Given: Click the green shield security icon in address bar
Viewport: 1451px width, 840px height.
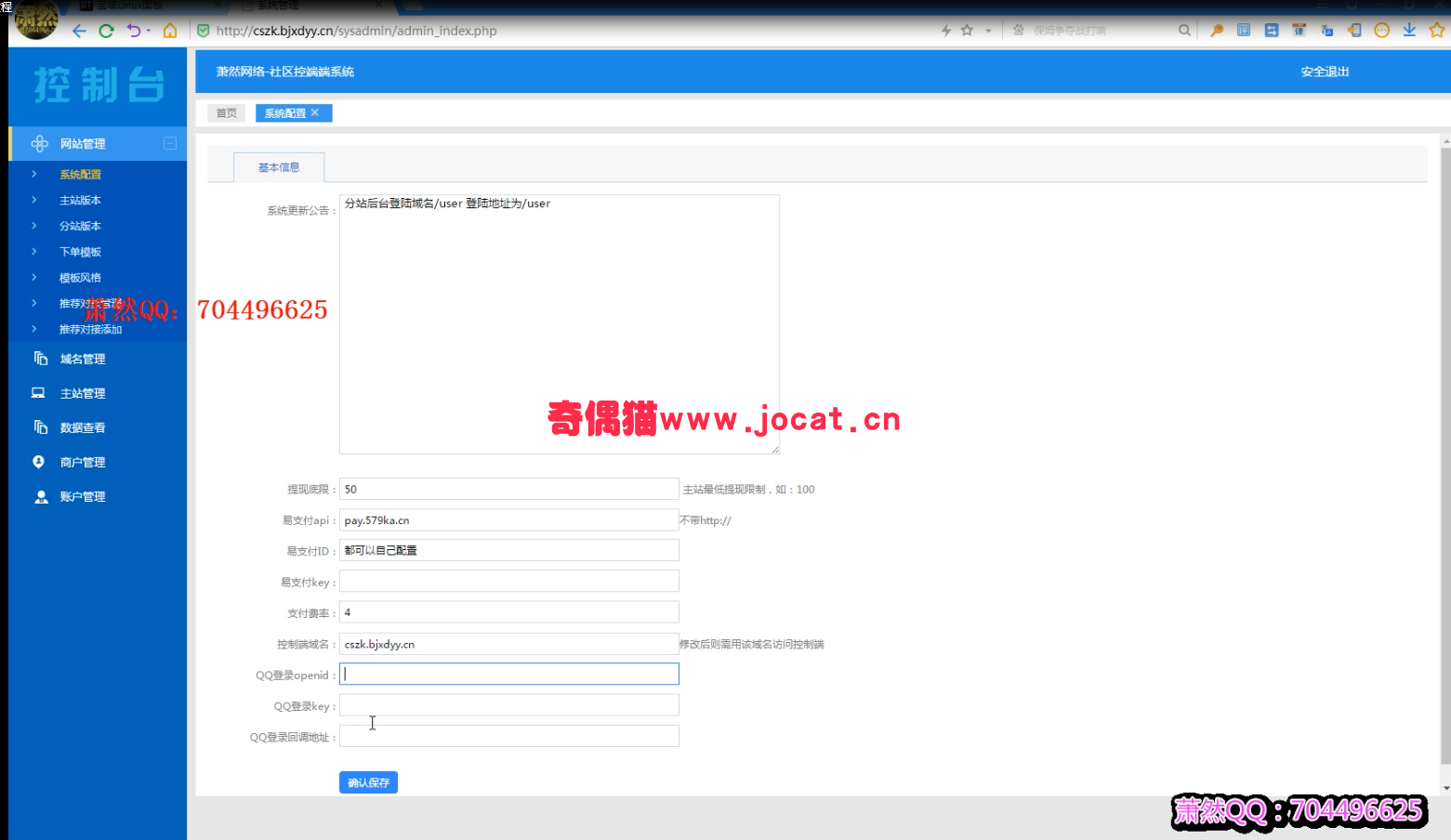Looking at the screenshot, I should click(204, 31).
